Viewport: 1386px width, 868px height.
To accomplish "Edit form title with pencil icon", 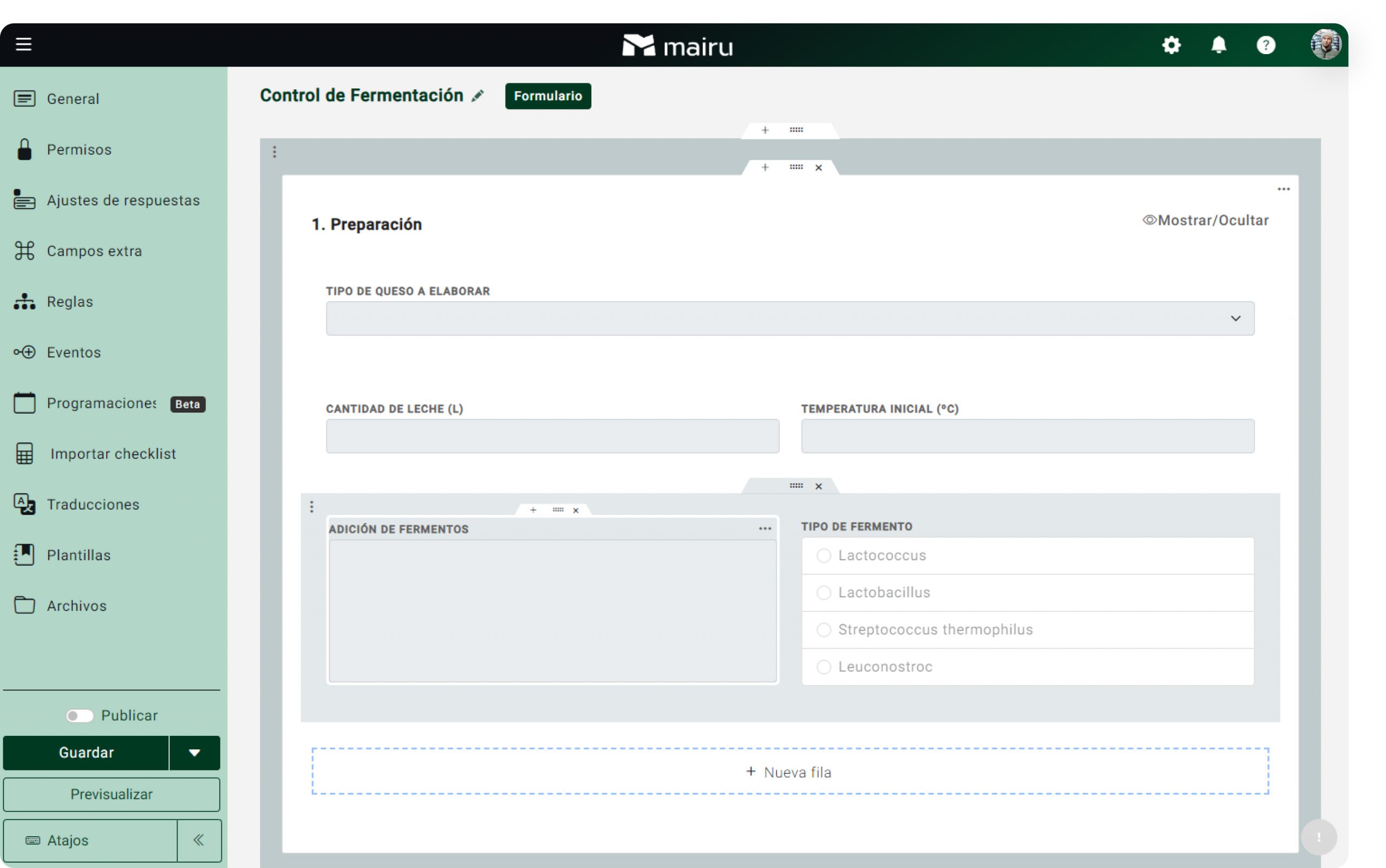I will tap(478, 96).
